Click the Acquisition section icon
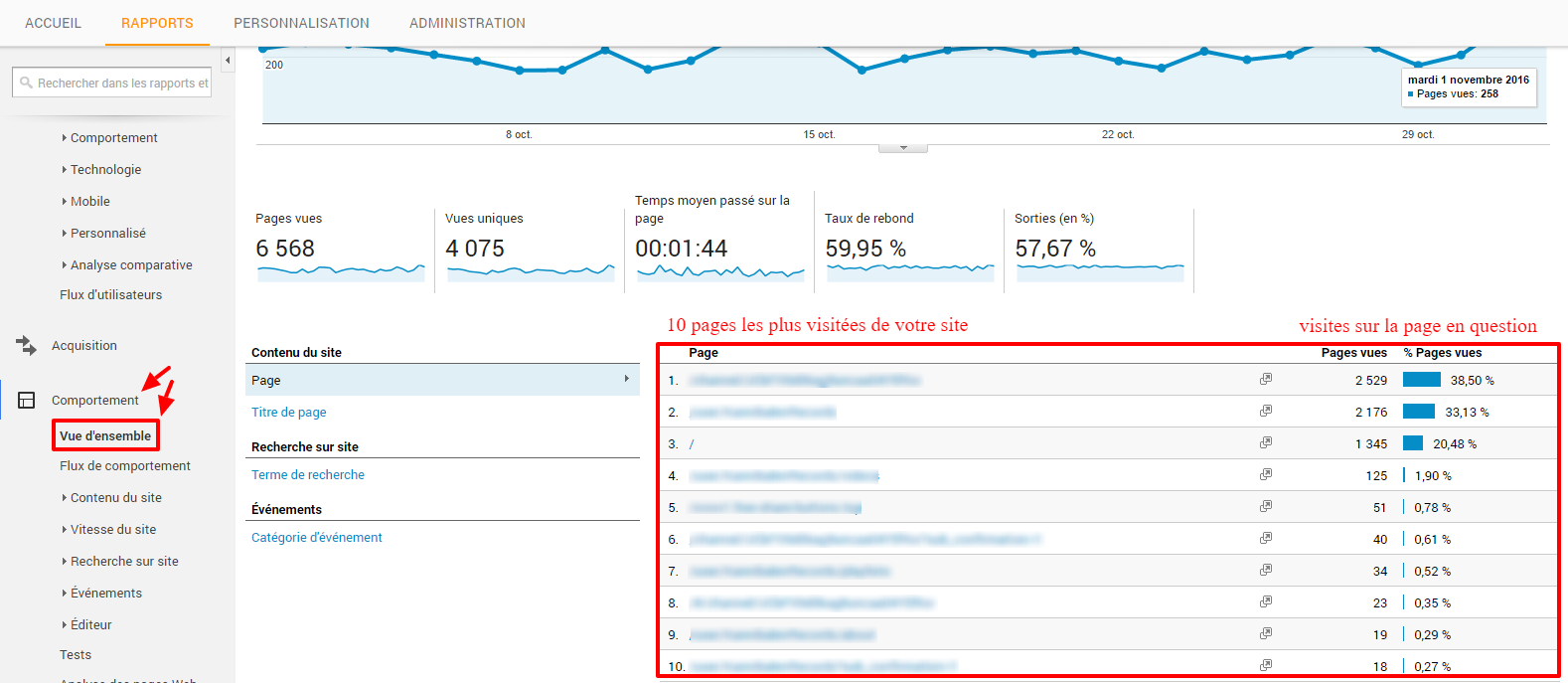The image size is (1568, 683). tap(27, 345)
